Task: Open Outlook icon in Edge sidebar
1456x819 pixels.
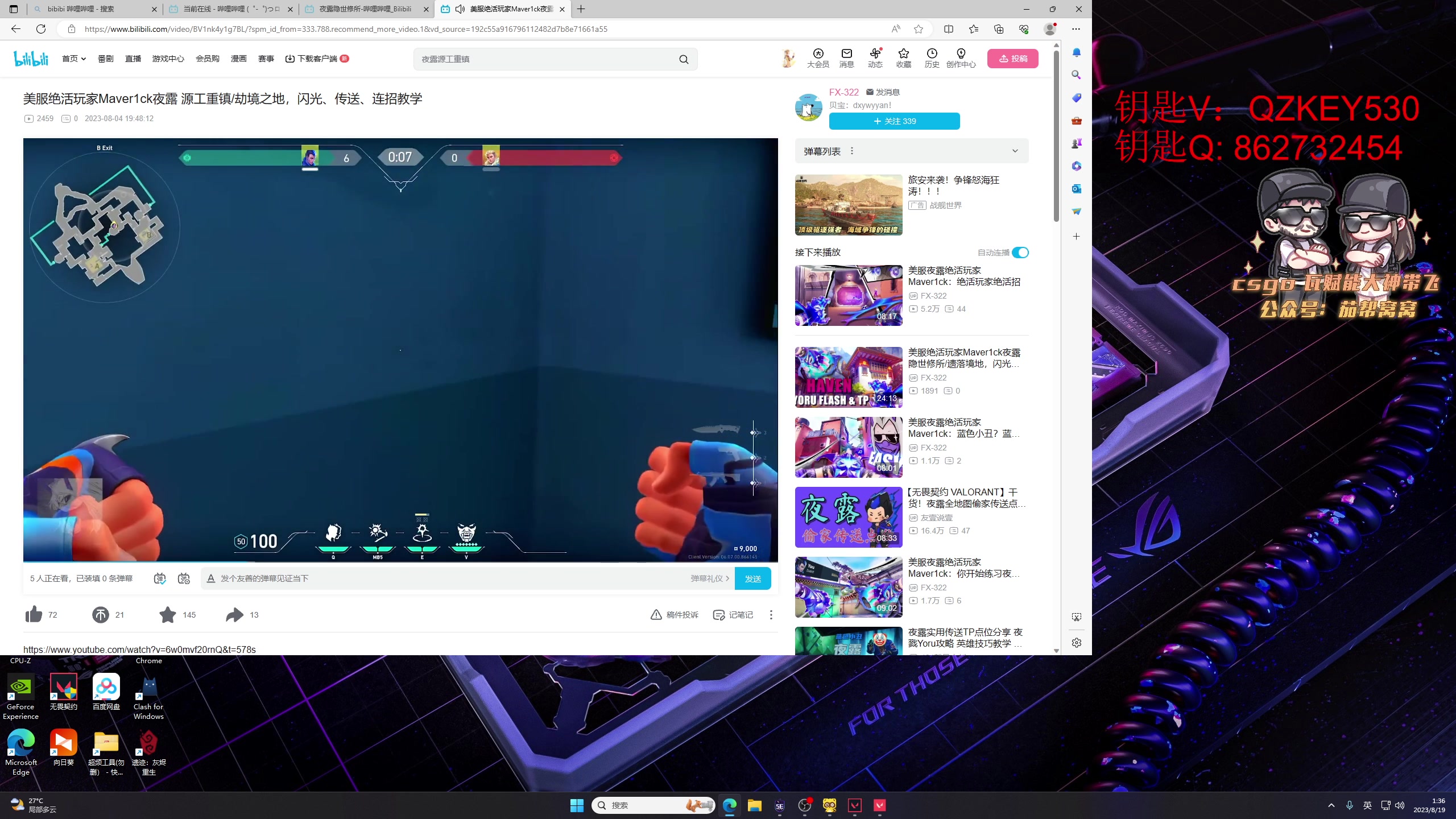Action: 1076,189
